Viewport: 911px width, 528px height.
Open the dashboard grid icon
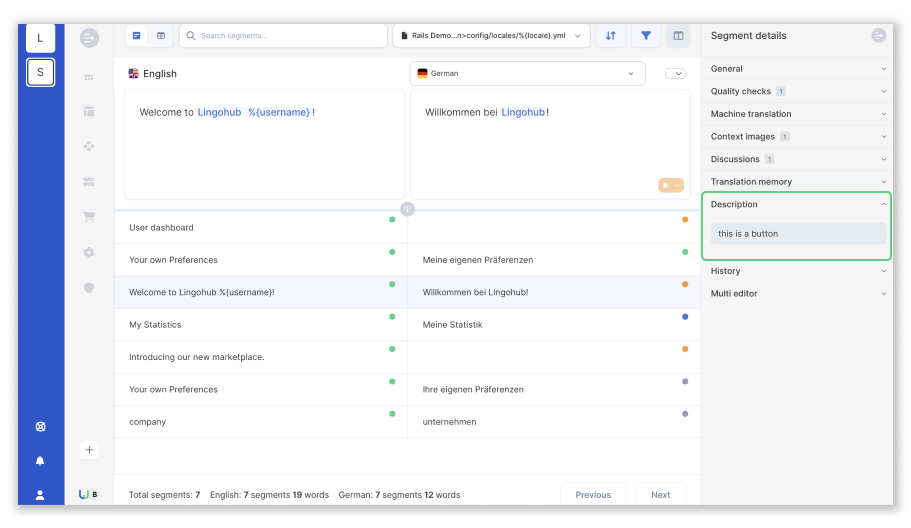click(89, 77)
